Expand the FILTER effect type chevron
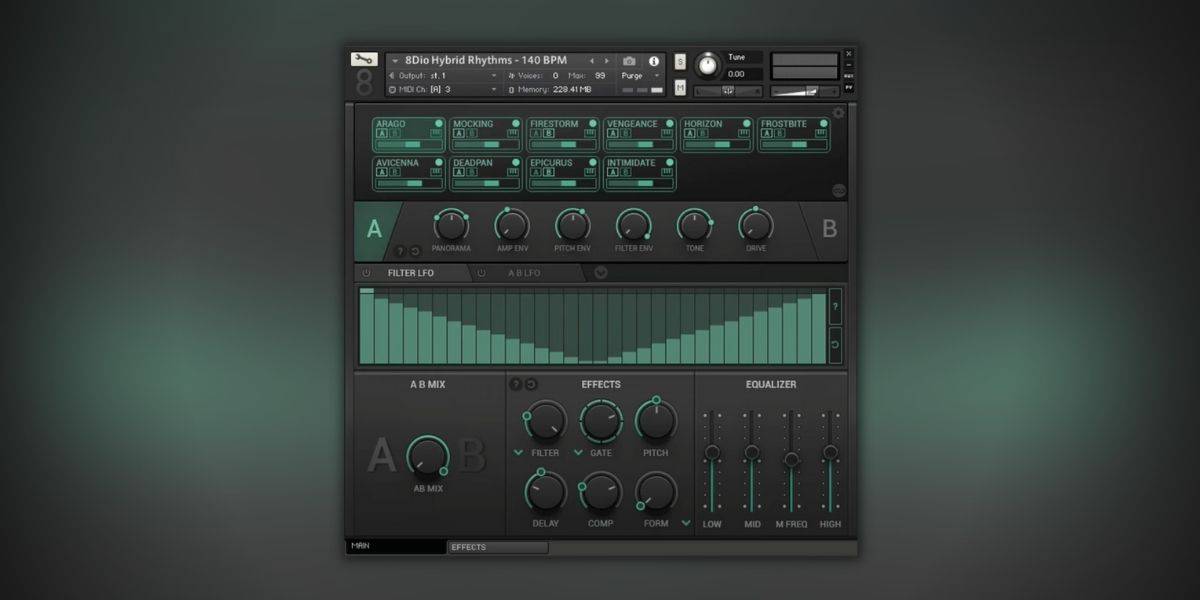The width and height of the screenshot is (1200, 600). pos(518,453)
